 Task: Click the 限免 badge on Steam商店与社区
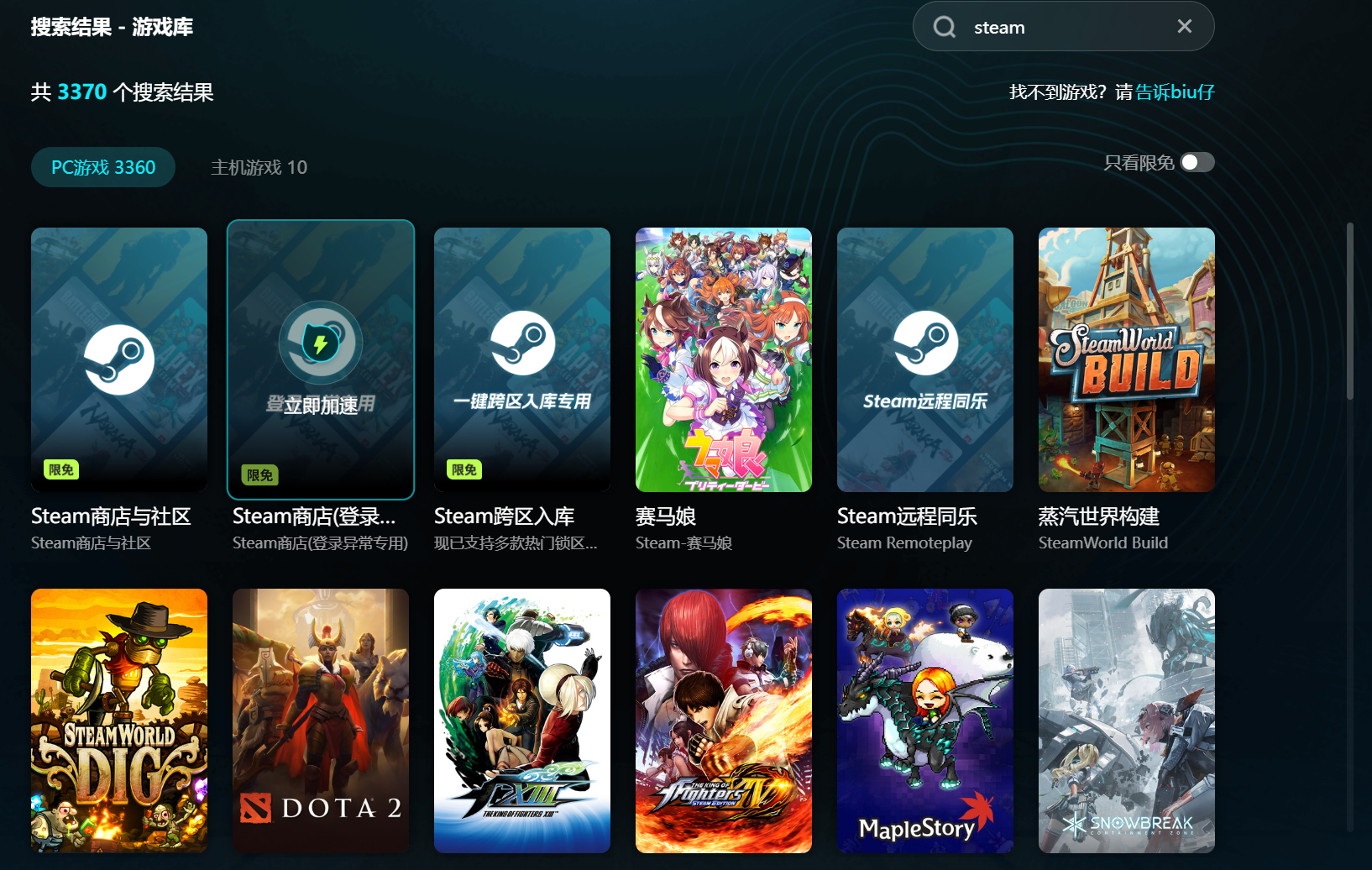tap(61, 469)
